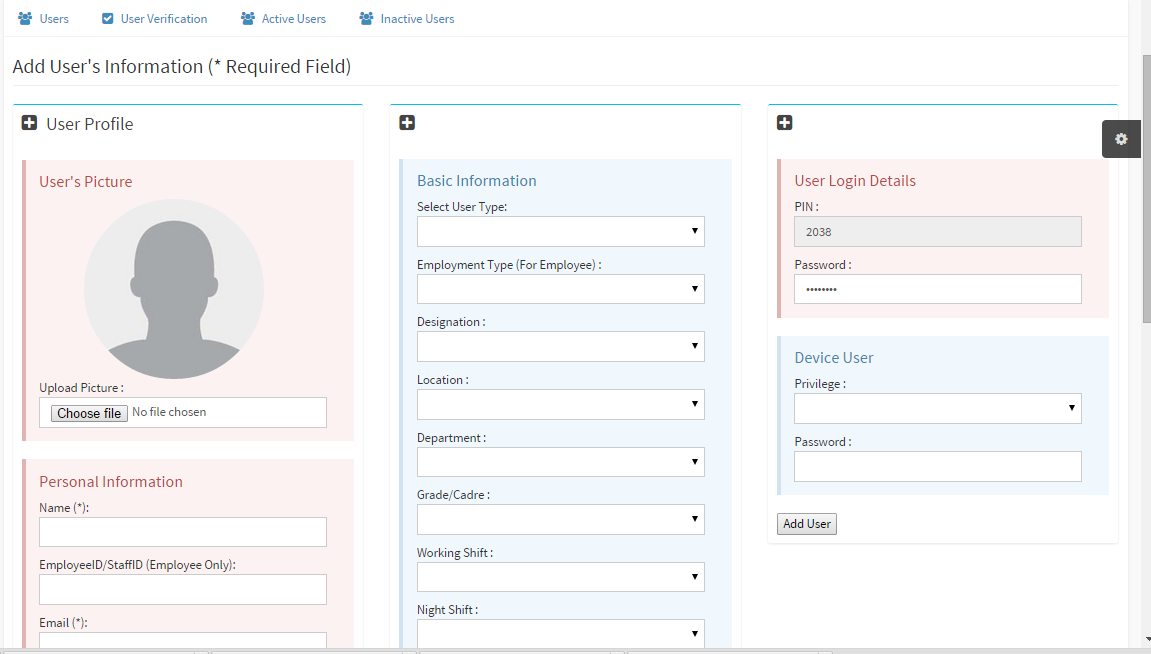Image resolution: width=1151 pixels, height=654 pixels.
Task: Click the User Verification checkmark icon
Action: click(107, 19)
